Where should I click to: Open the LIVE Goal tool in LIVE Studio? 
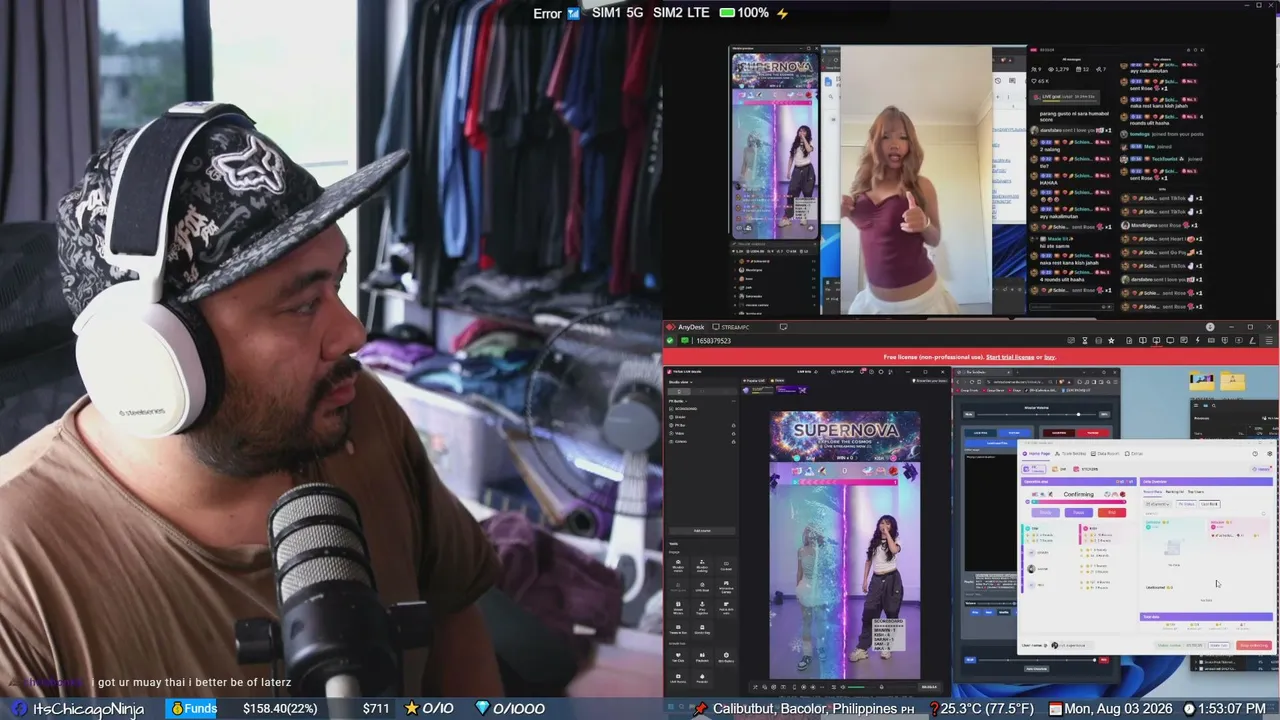(702, 586)
